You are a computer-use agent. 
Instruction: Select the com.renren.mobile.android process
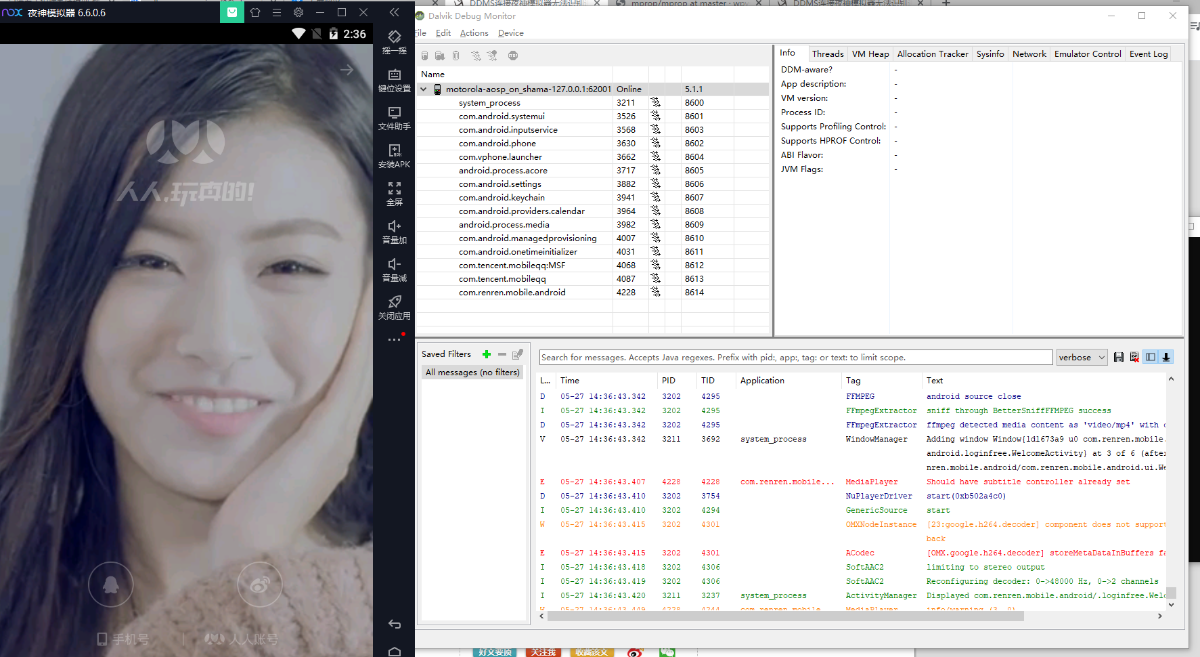coord(511,293)
